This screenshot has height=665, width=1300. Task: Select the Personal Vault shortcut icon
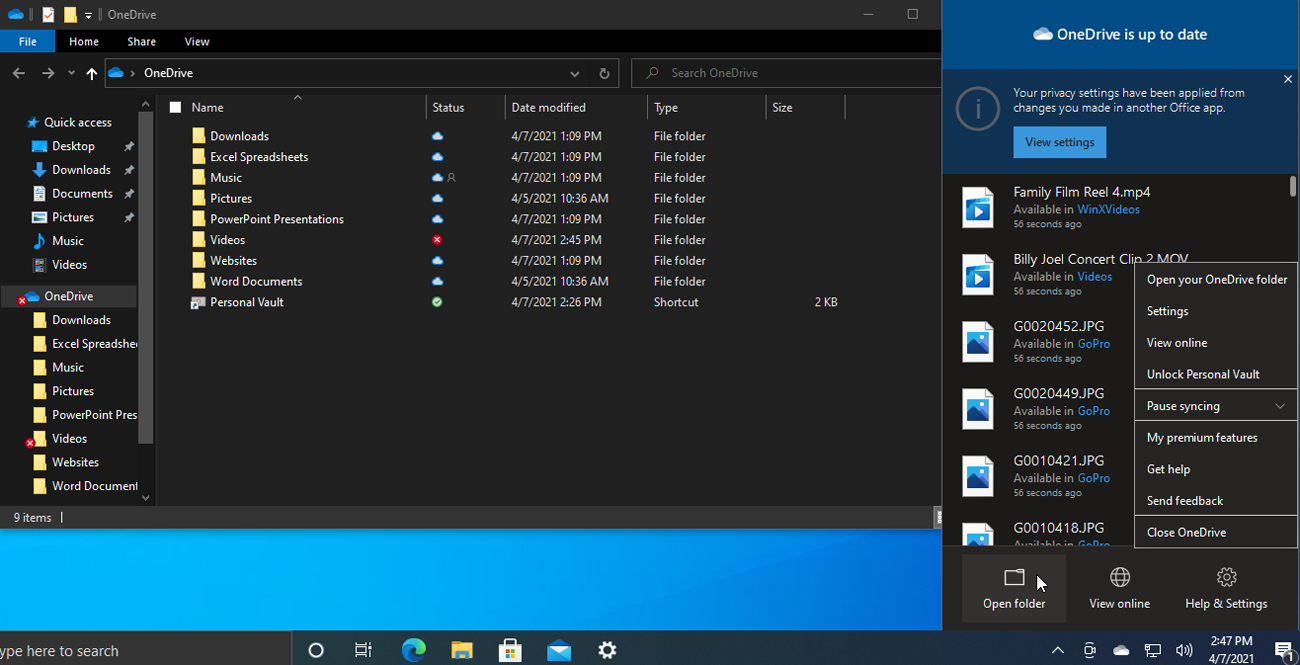198,302
